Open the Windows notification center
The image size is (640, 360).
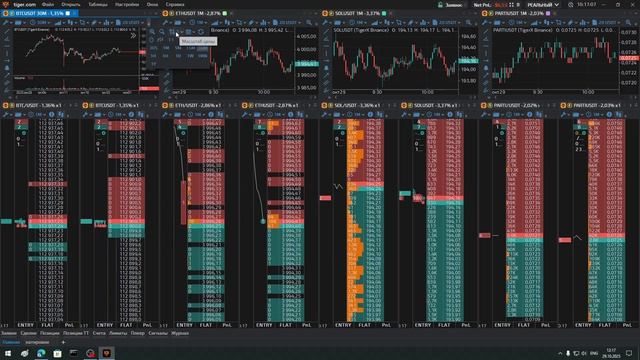tap(629, 353)
